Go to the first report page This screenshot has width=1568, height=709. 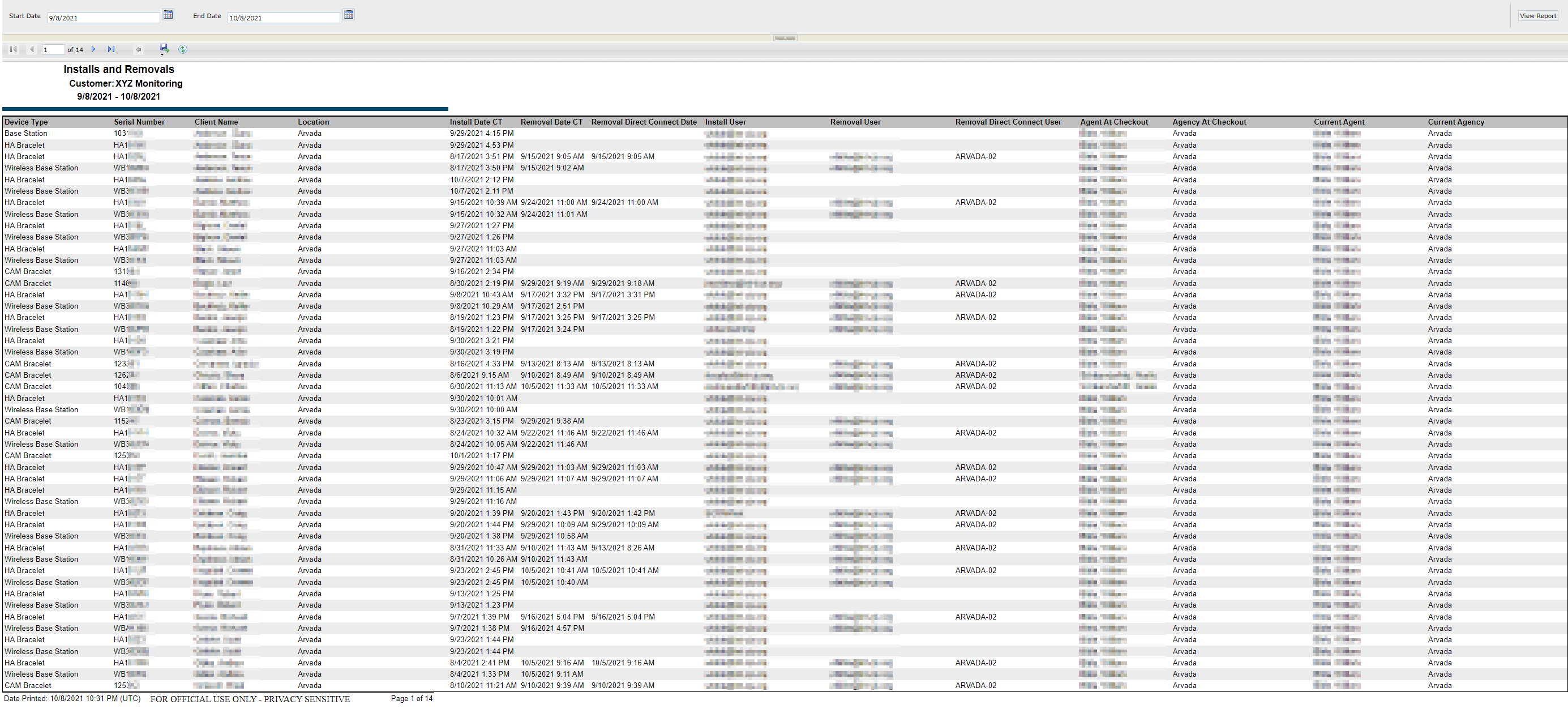14,49
